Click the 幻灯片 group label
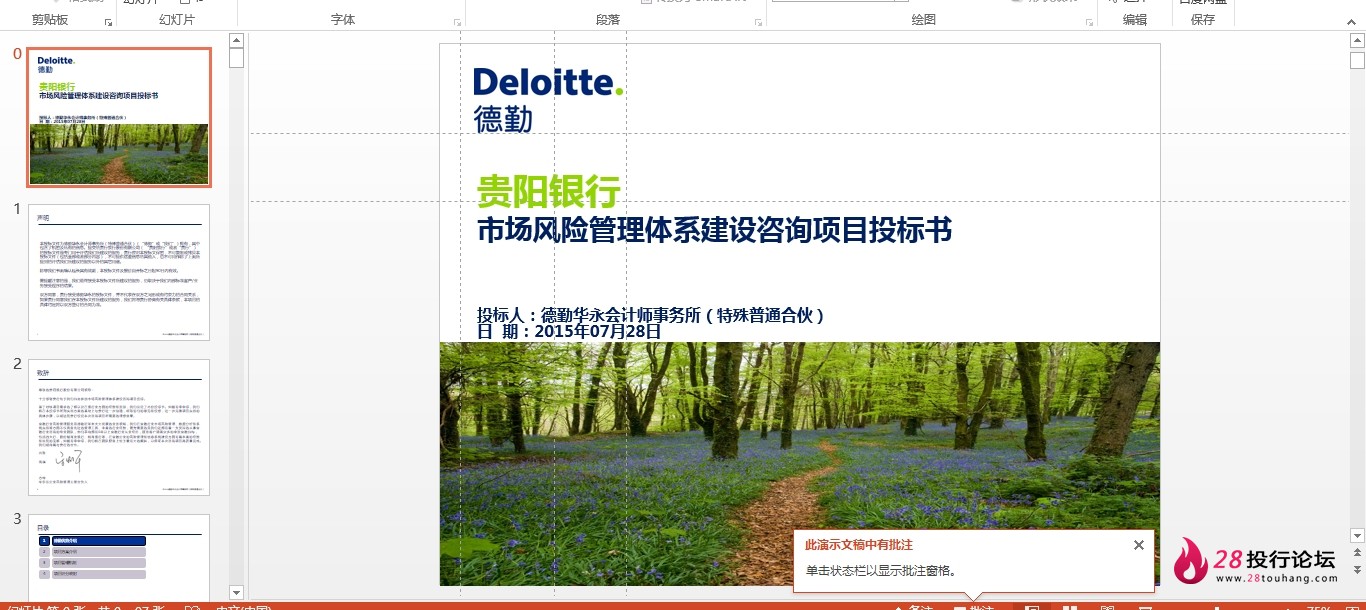 pos(177,20)
